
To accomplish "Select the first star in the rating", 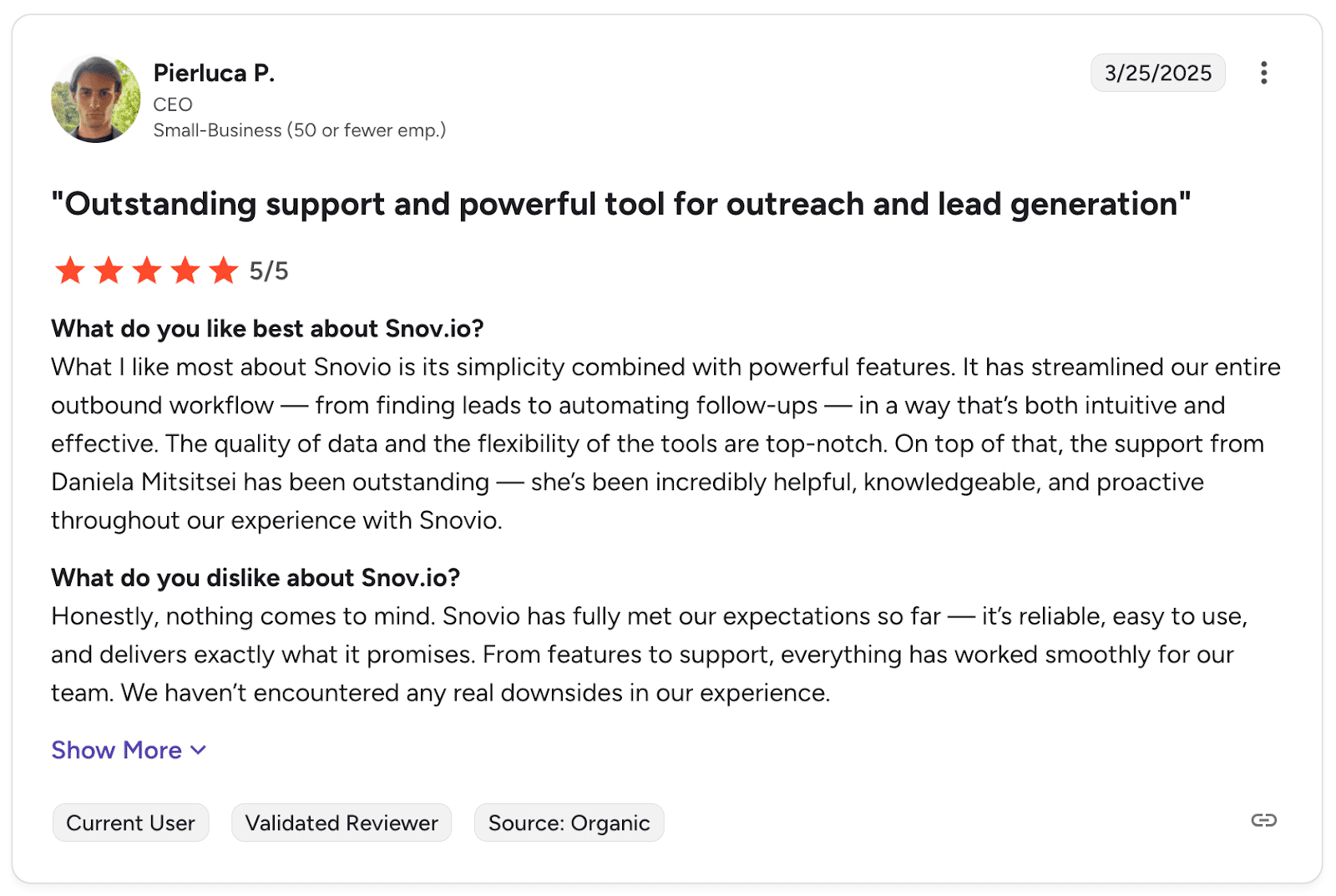I will click(70, 270).
